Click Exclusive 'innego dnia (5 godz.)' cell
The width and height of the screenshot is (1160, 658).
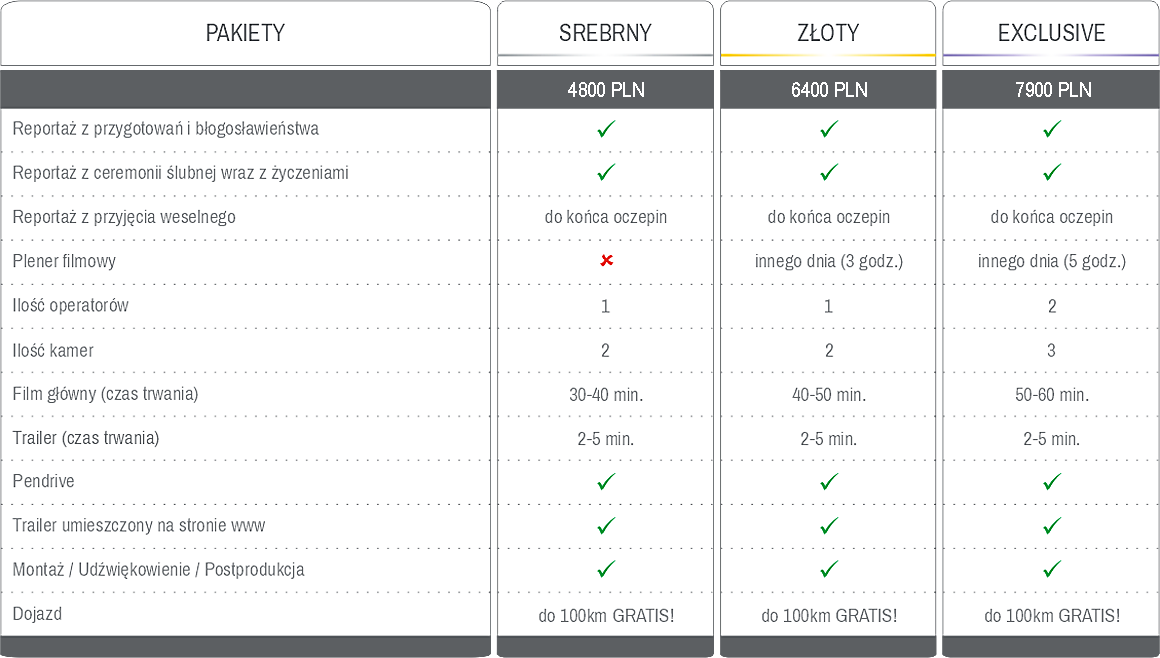(x=1052, y=261)
